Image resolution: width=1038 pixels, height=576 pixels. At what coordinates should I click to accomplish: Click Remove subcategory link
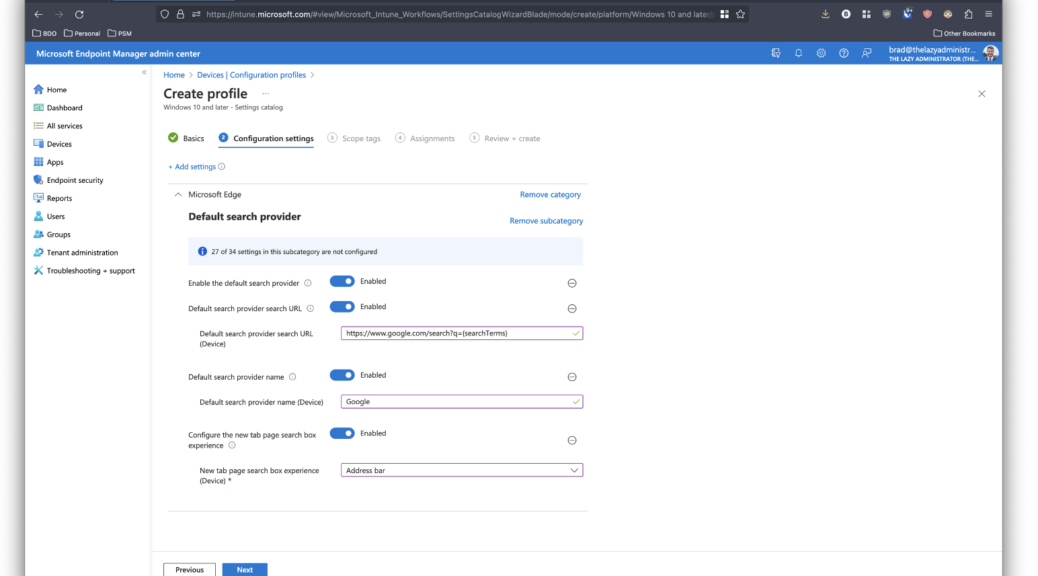pos(546,221)
